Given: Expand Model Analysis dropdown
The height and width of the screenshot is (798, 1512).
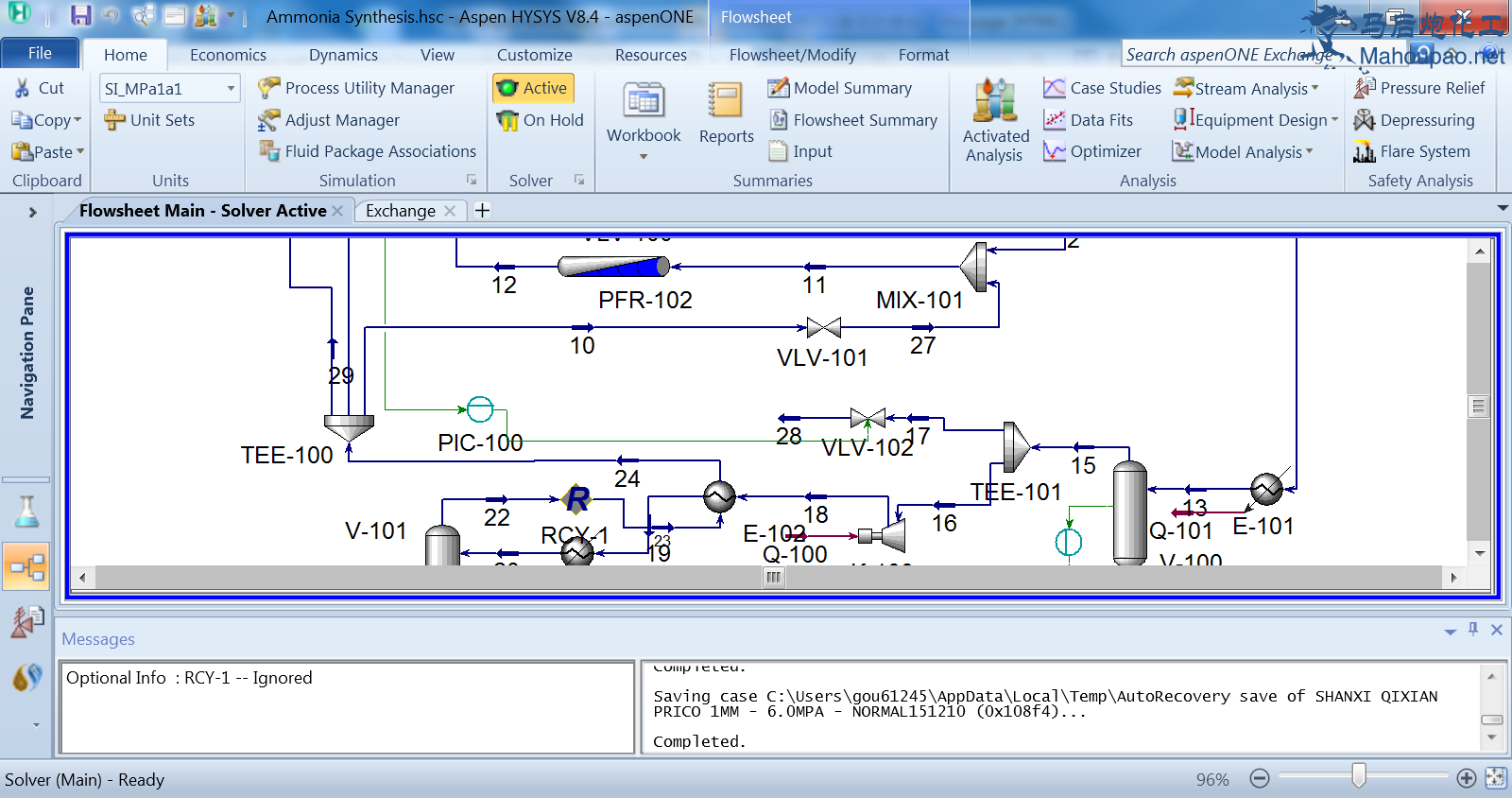Looking at the screenshot, I should pyautogui.click(x=1310, y=151).
